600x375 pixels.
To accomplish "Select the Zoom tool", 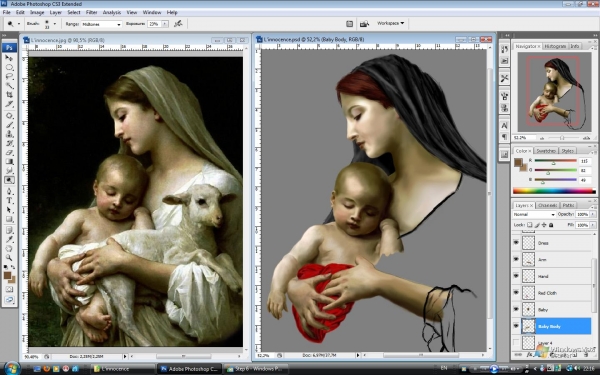I will [9, 258].
